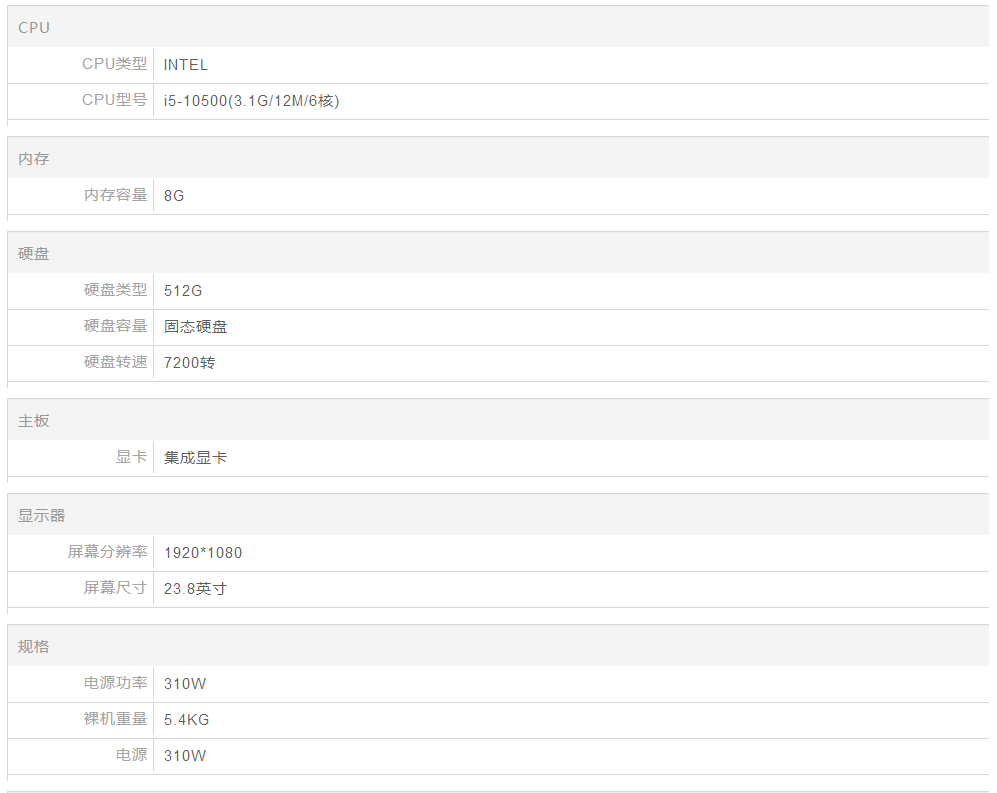This screenshot has height=793, width=997.
Task: Select the 23.8英寸 screen size value
Action: coord(195,589)
